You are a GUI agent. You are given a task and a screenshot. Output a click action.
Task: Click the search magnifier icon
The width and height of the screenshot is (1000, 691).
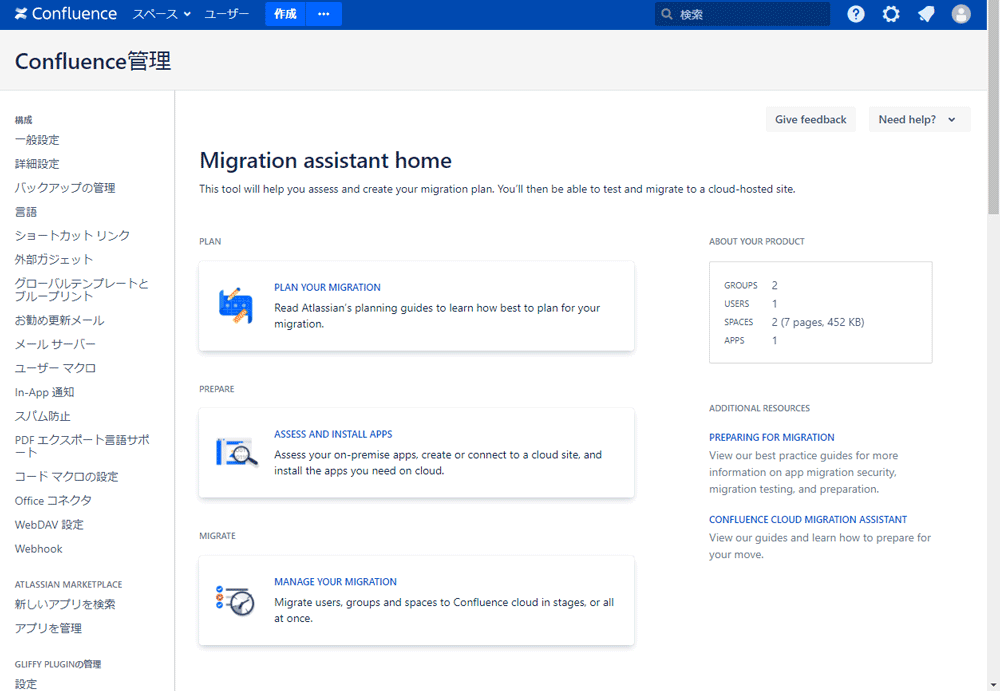point(667,14)
